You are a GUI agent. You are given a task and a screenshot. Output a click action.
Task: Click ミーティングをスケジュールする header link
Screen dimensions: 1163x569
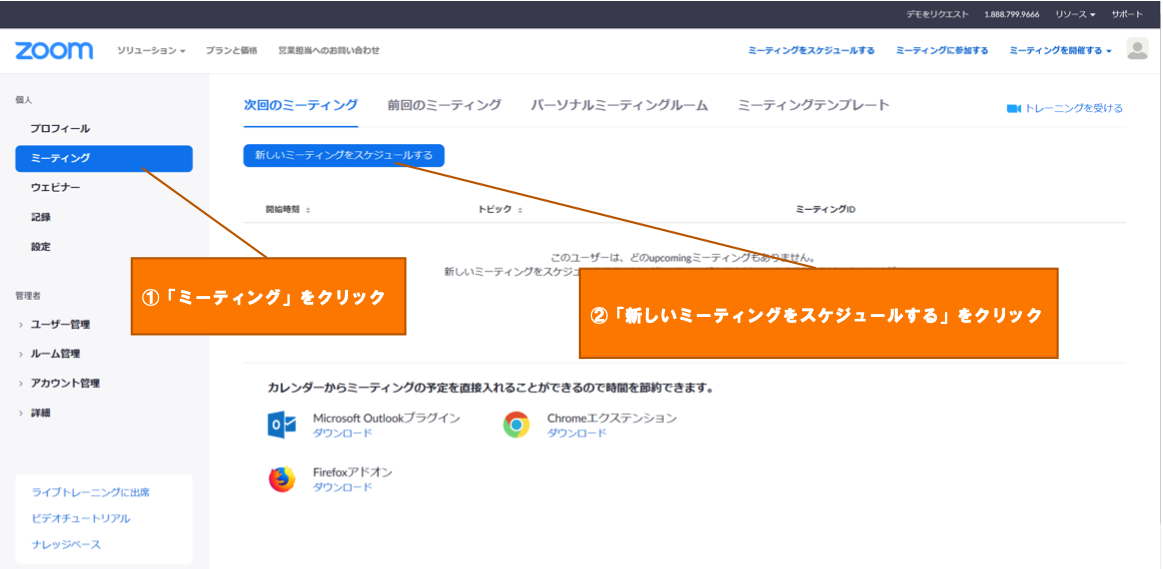[811, 50]
